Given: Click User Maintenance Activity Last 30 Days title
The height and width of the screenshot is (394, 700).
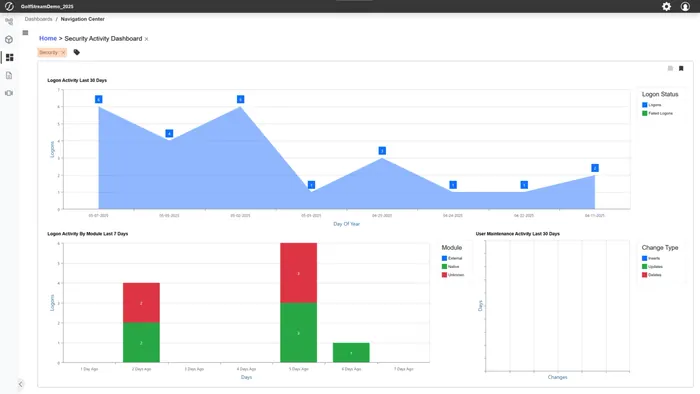Looking at the screenshot, I should pyautogui.click(x=517, y=234).
